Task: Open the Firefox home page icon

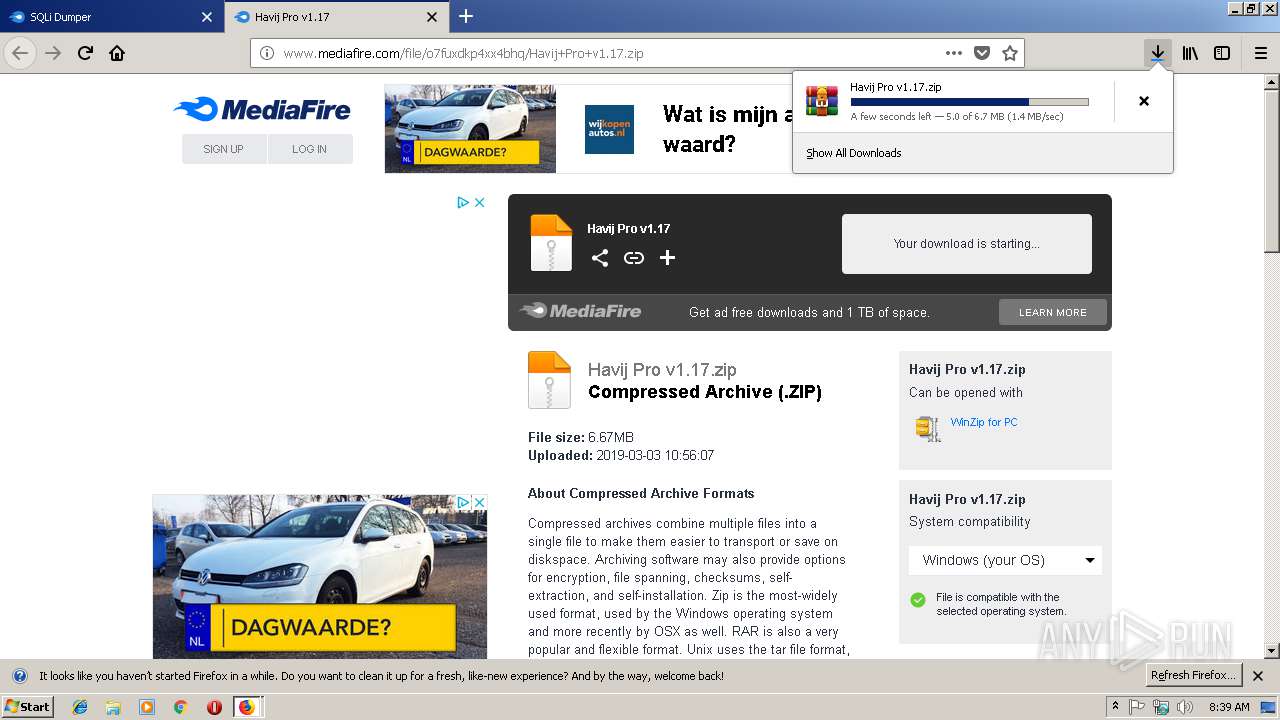Action: [x=117, y=53]
